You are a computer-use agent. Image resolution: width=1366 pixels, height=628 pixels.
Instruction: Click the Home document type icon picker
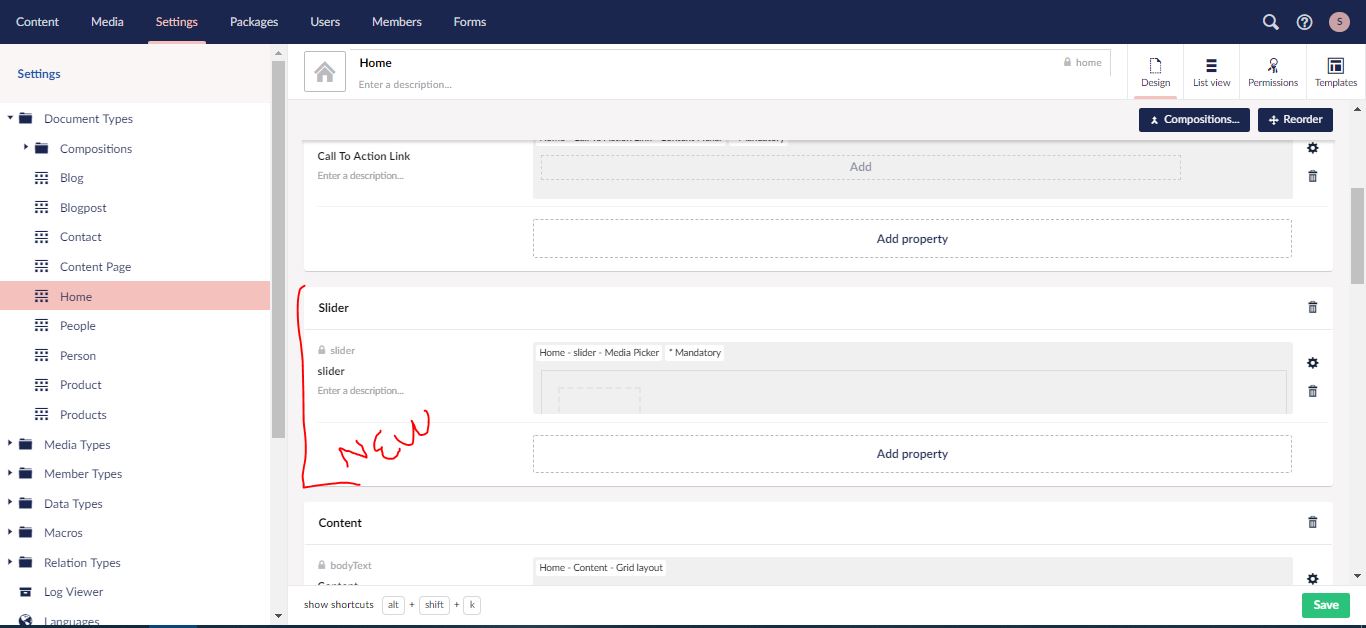click(324, 72)
